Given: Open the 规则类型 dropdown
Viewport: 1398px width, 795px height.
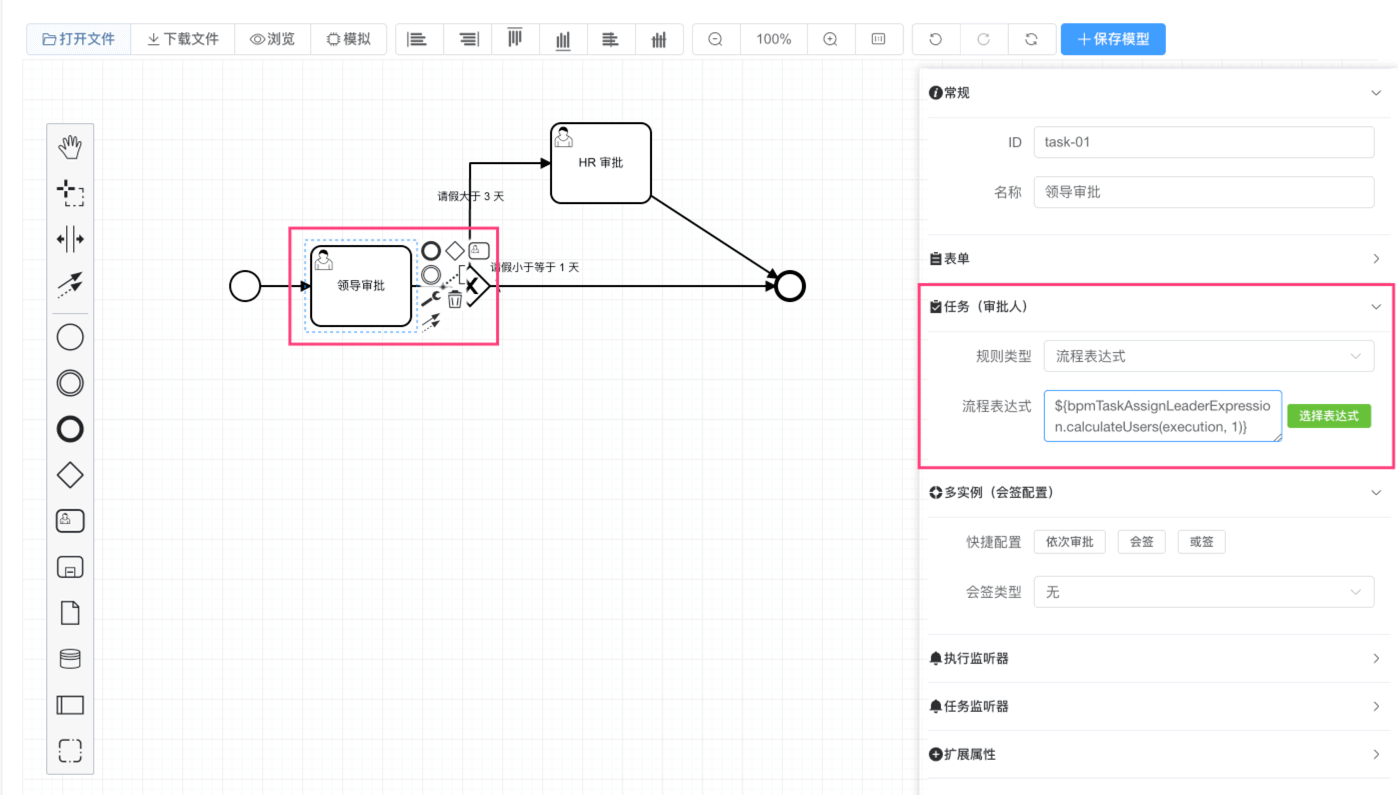Looking at the screenshot, I should (1208, 356).
